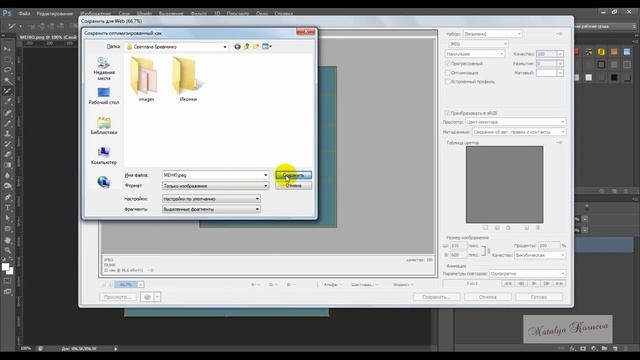Create a new folder
Screen dimensions: 640x360
tap(256, 47)
